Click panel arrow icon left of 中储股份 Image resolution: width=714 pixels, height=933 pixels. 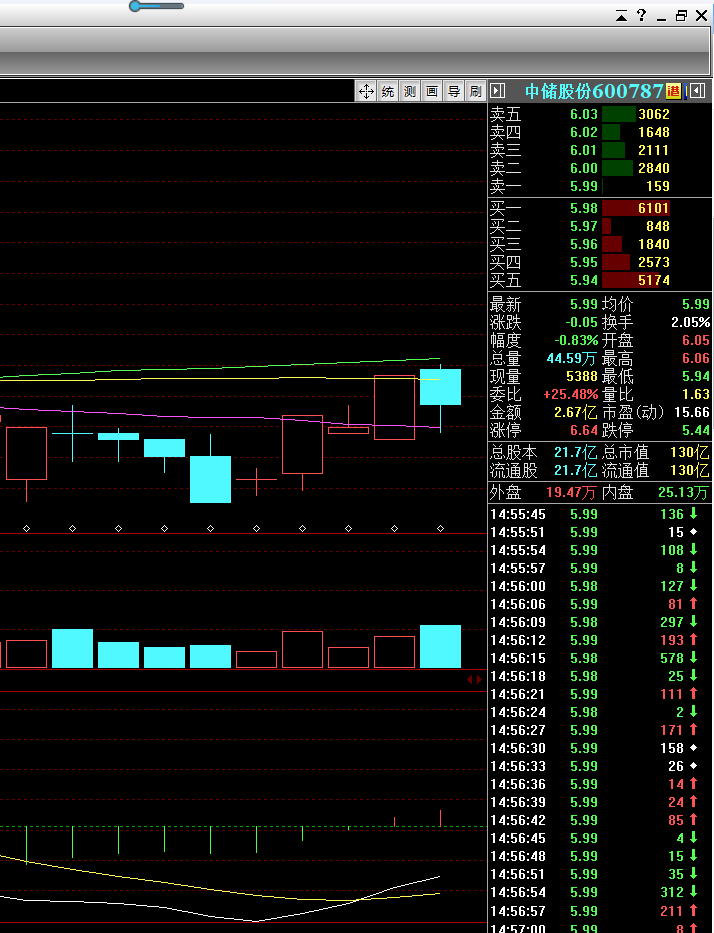497,91
